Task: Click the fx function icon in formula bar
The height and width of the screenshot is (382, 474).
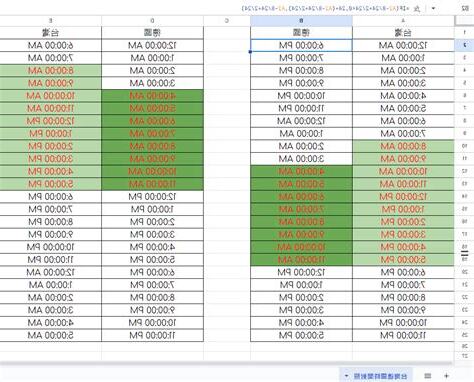Action: (417, 8)
